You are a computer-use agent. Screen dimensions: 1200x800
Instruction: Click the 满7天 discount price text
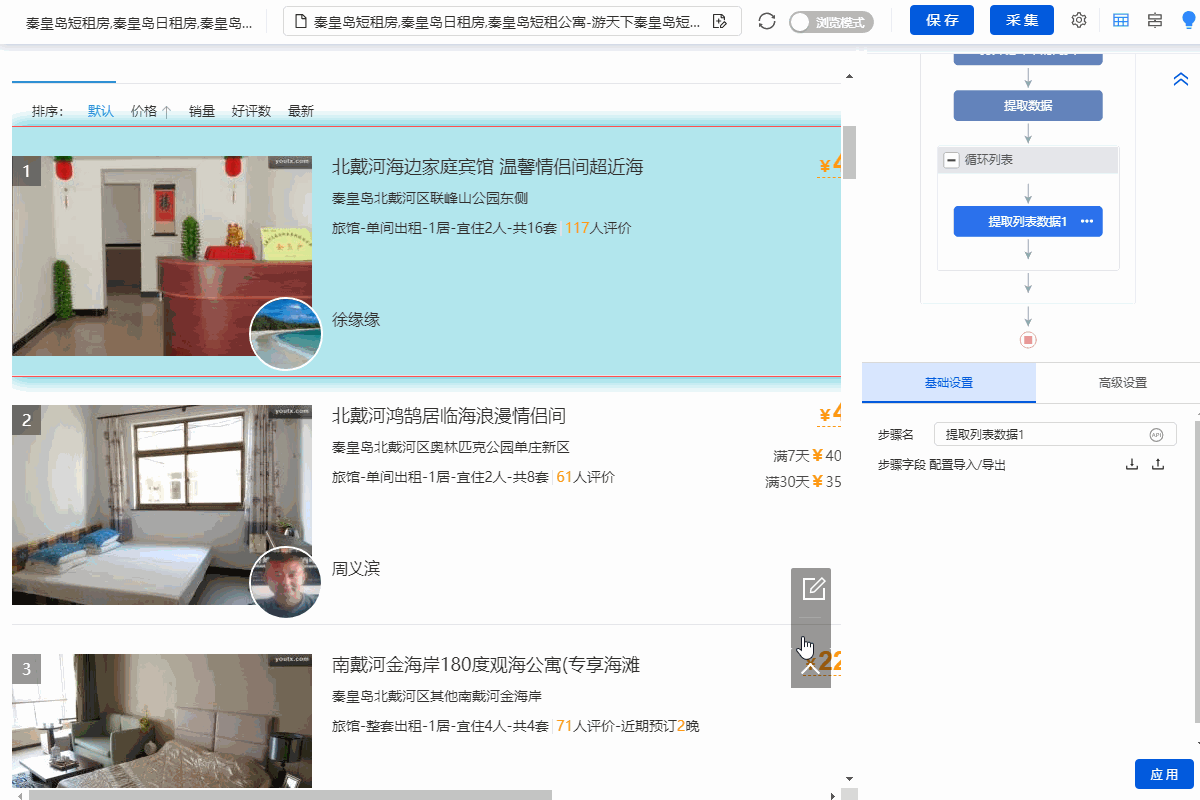tap(807, 456)
